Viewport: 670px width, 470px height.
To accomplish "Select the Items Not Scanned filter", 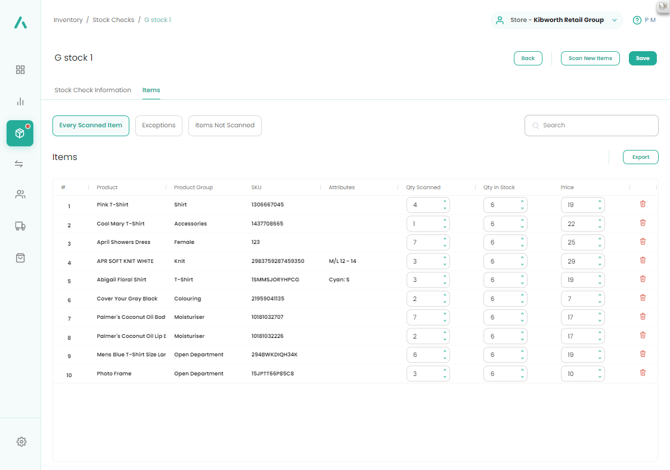I will click(224, 125).
